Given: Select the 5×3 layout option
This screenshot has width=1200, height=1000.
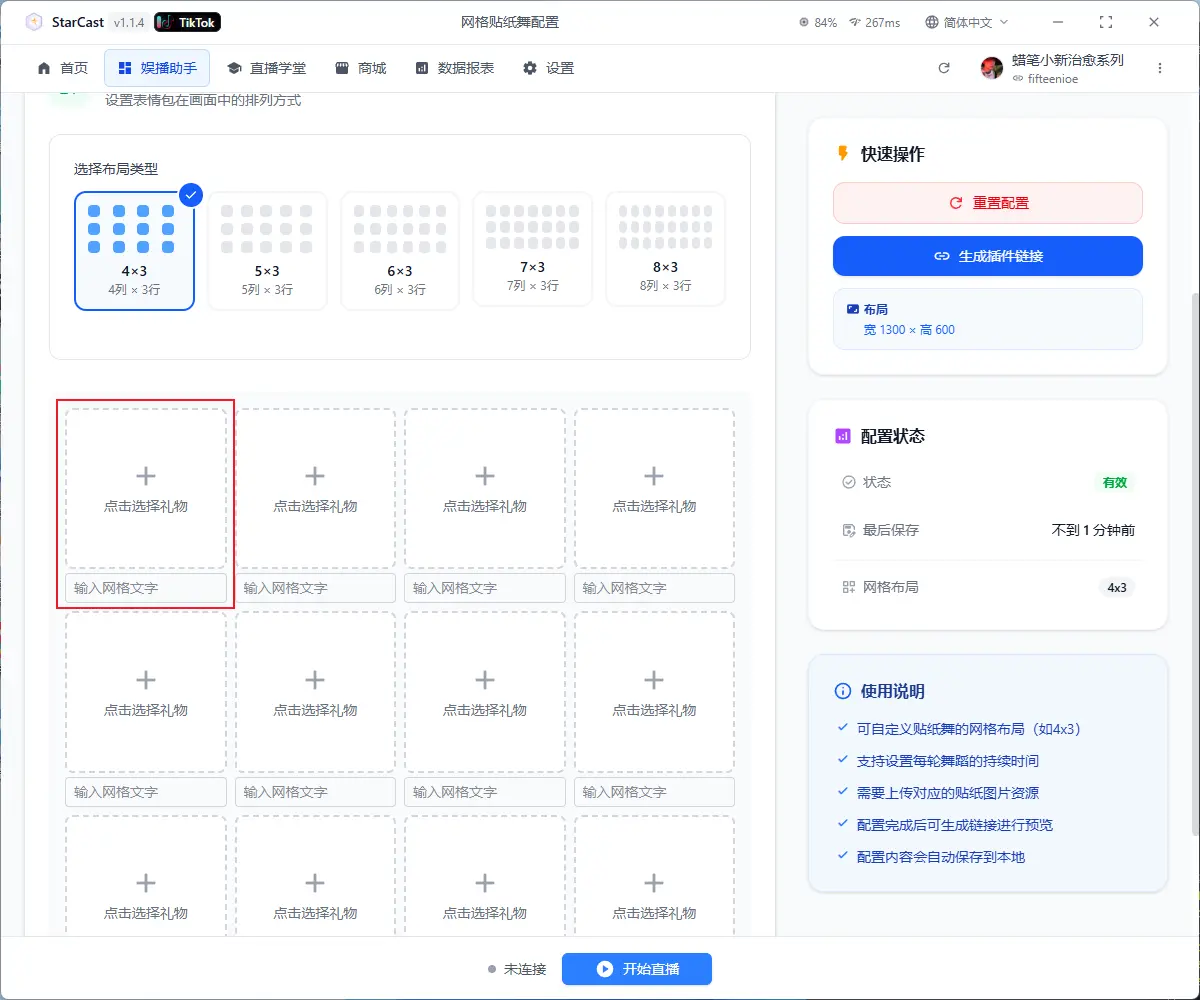Looking at the screenshot, I should (267, 250).
